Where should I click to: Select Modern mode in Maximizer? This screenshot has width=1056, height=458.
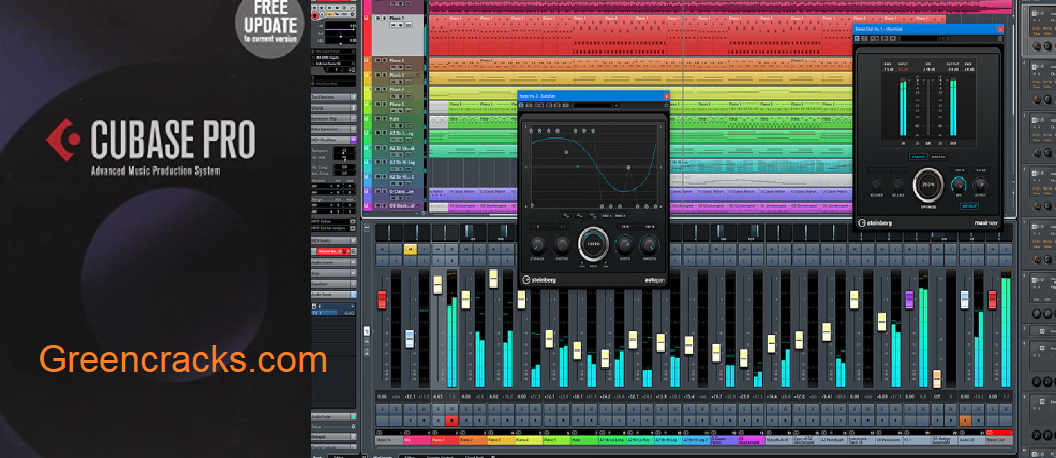937,156
